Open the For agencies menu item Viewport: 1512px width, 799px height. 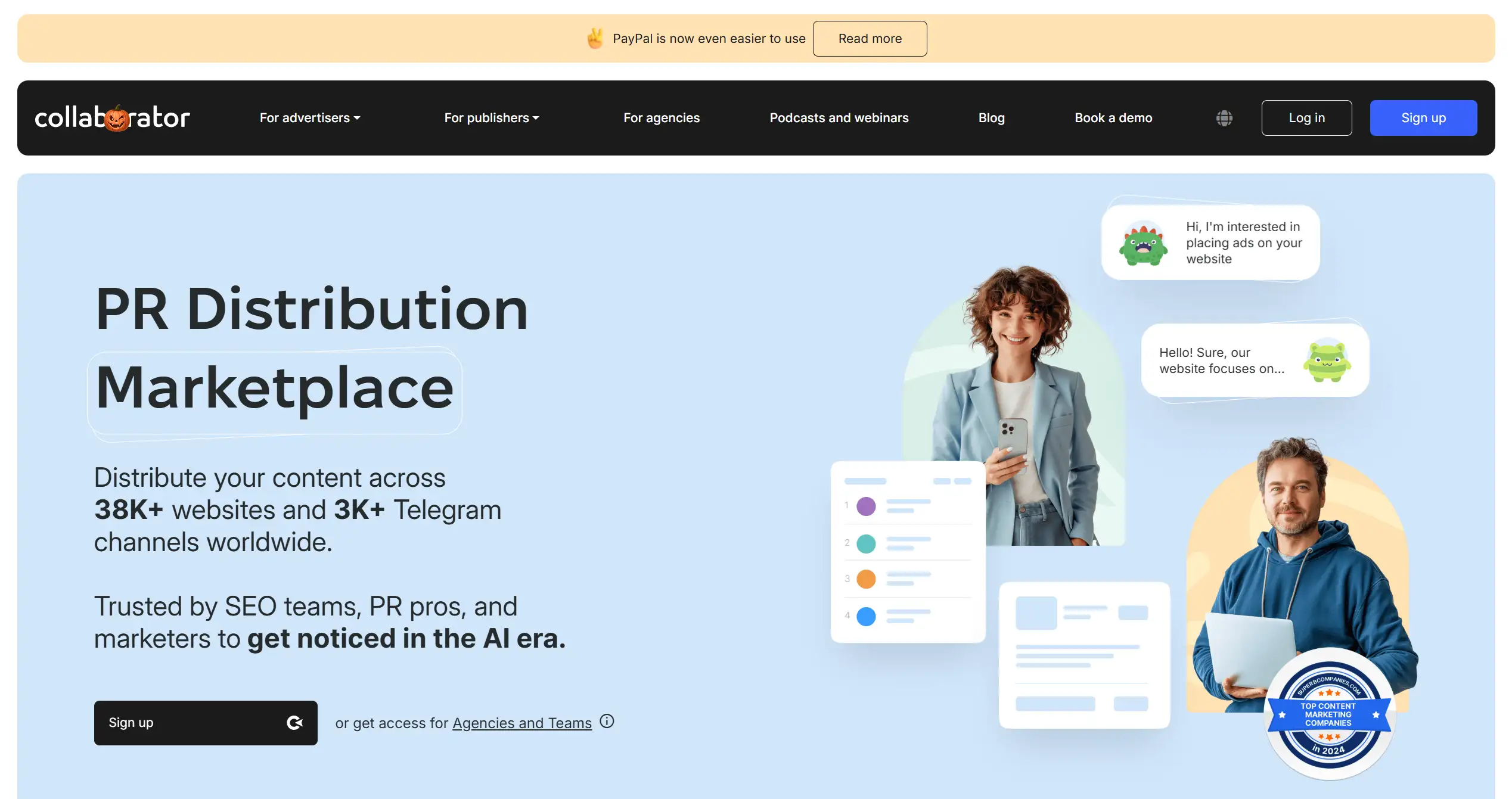(x=662, y=118)
